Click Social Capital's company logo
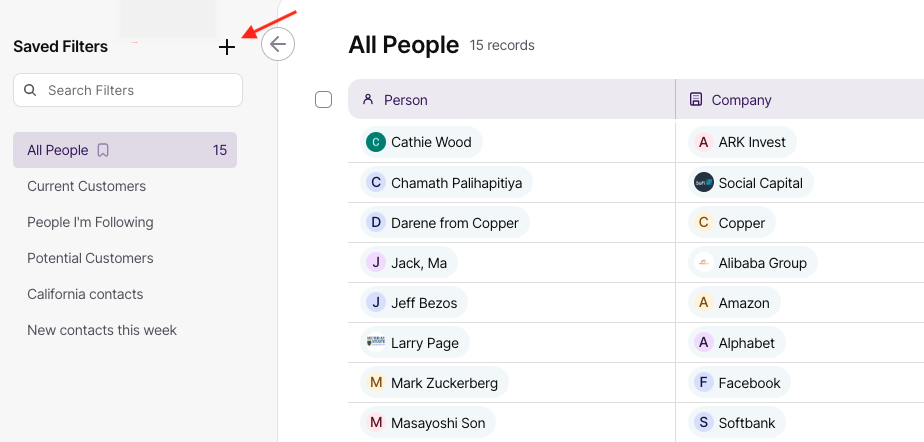The width and height of the screenshot is (924, 442). [x=704, y=183]
